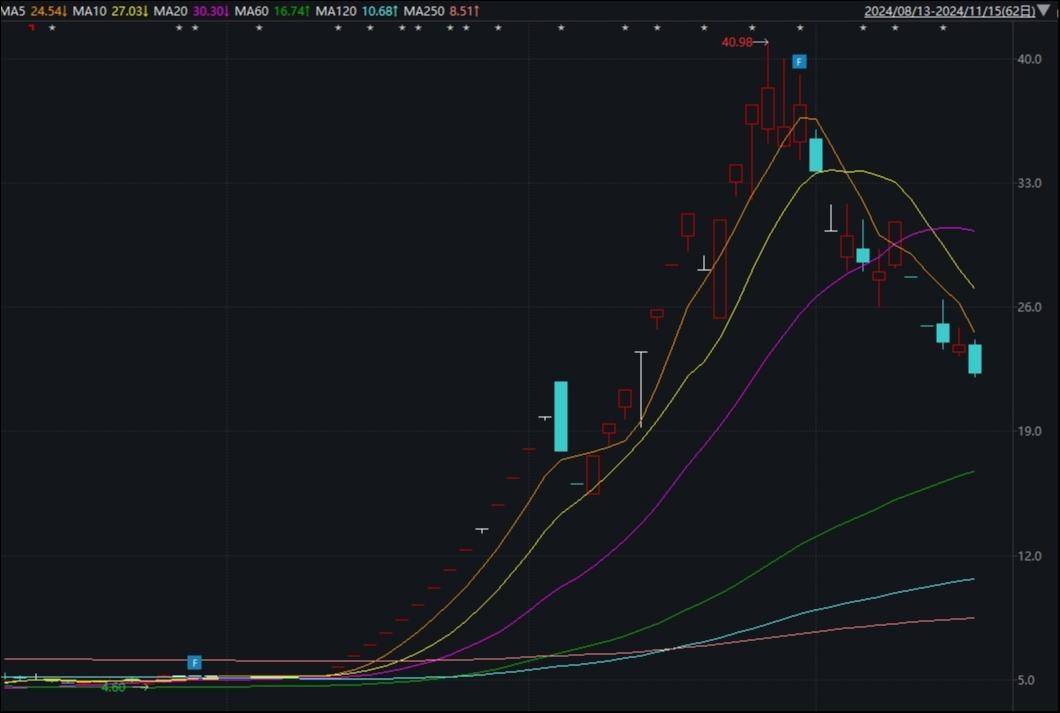Select the last cyan candlestick on the chart
The width and height of the screenshot is (1060, 713).
pyautogui.click(x=974, y=359)
